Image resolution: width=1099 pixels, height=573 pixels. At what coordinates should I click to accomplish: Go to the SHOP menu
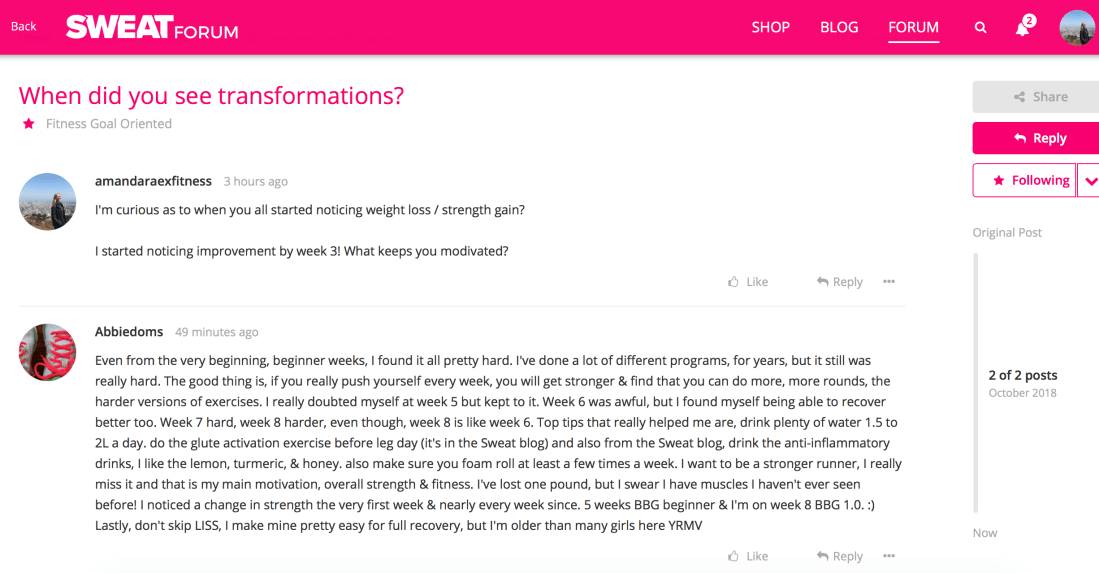772,27
